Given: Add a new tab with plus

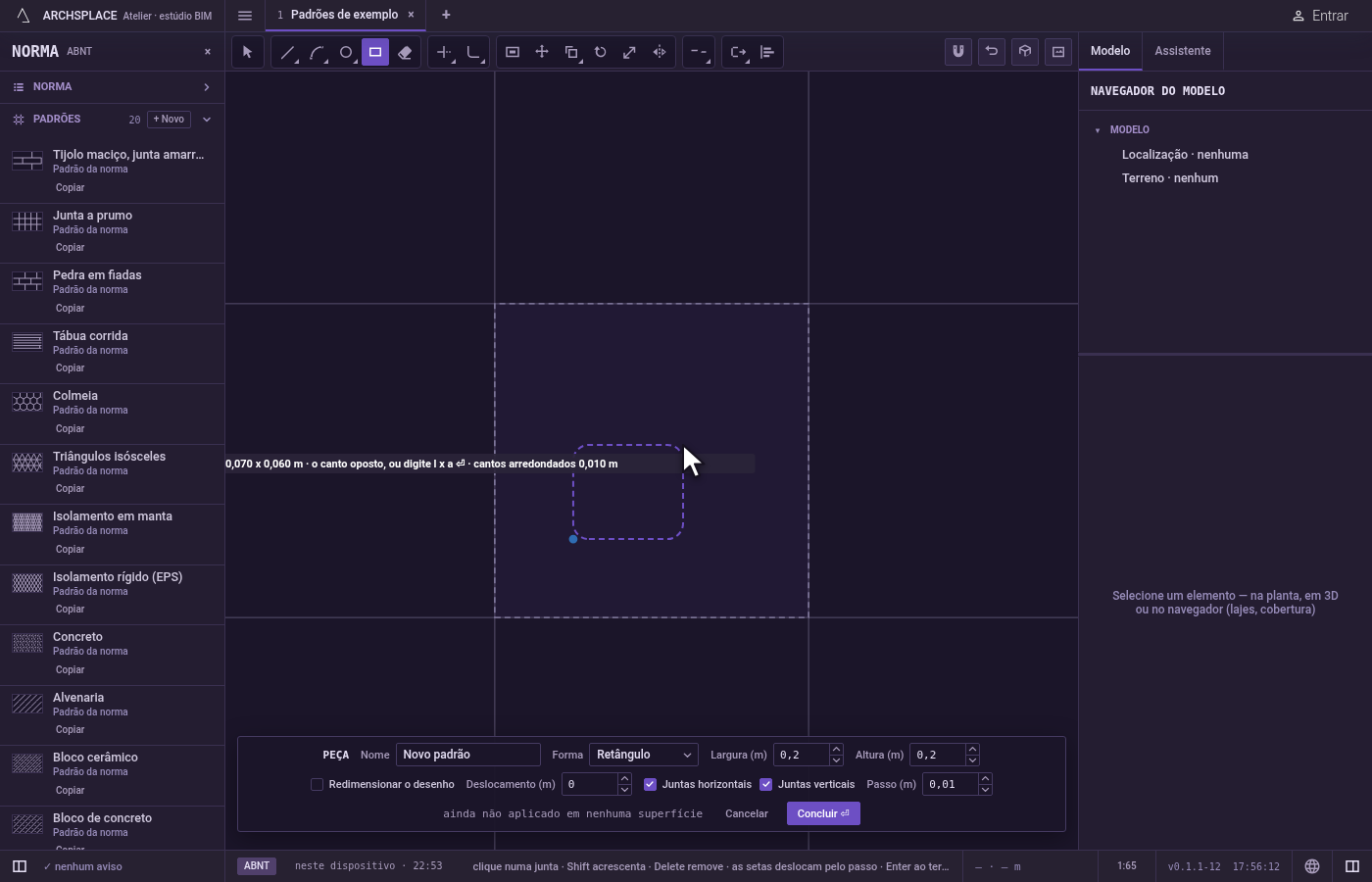Looking at the screenshot, I should 446,15.
